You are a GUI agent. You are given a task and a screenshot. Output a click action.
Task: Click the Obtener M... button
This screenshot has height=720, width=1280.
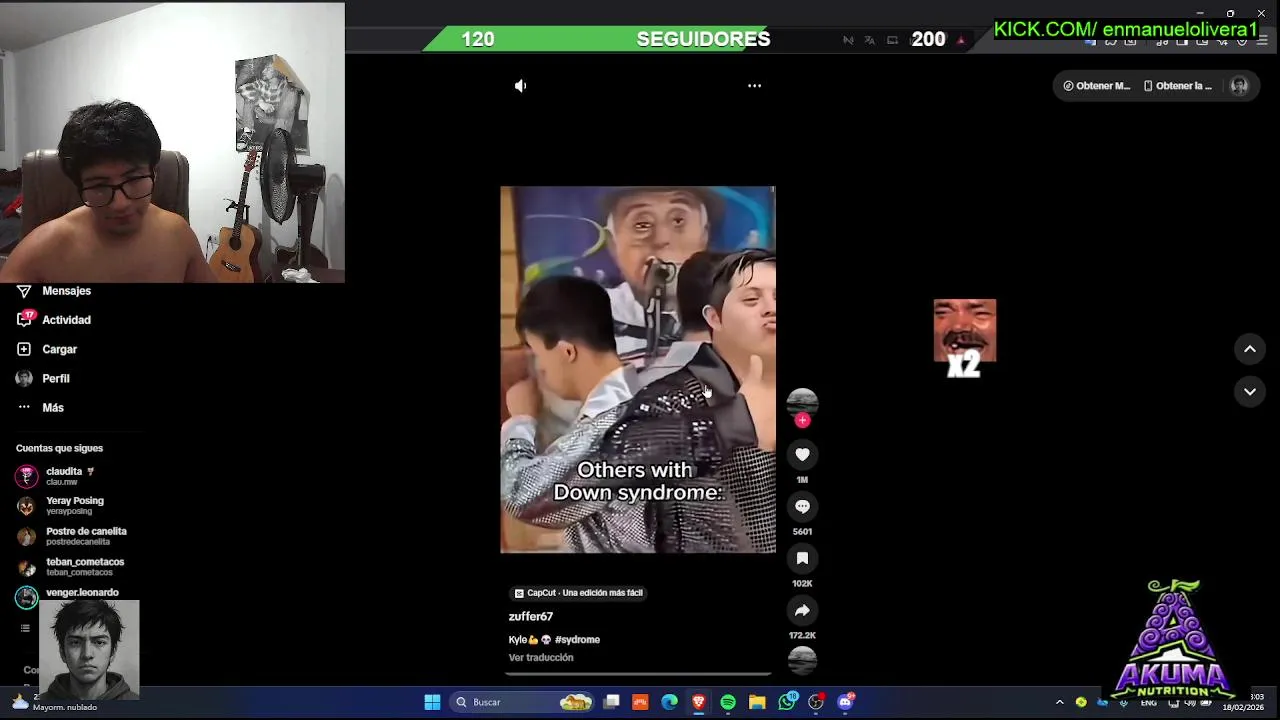1096,86
